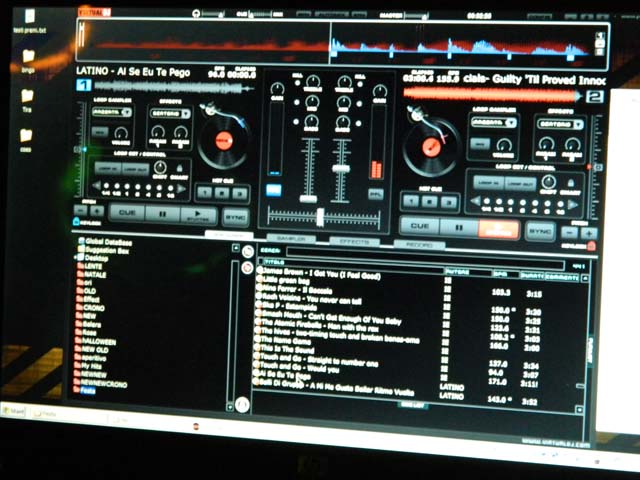Switch to the Effects tab
Viewport: 640px width, 480px height.
pos(354,242)
